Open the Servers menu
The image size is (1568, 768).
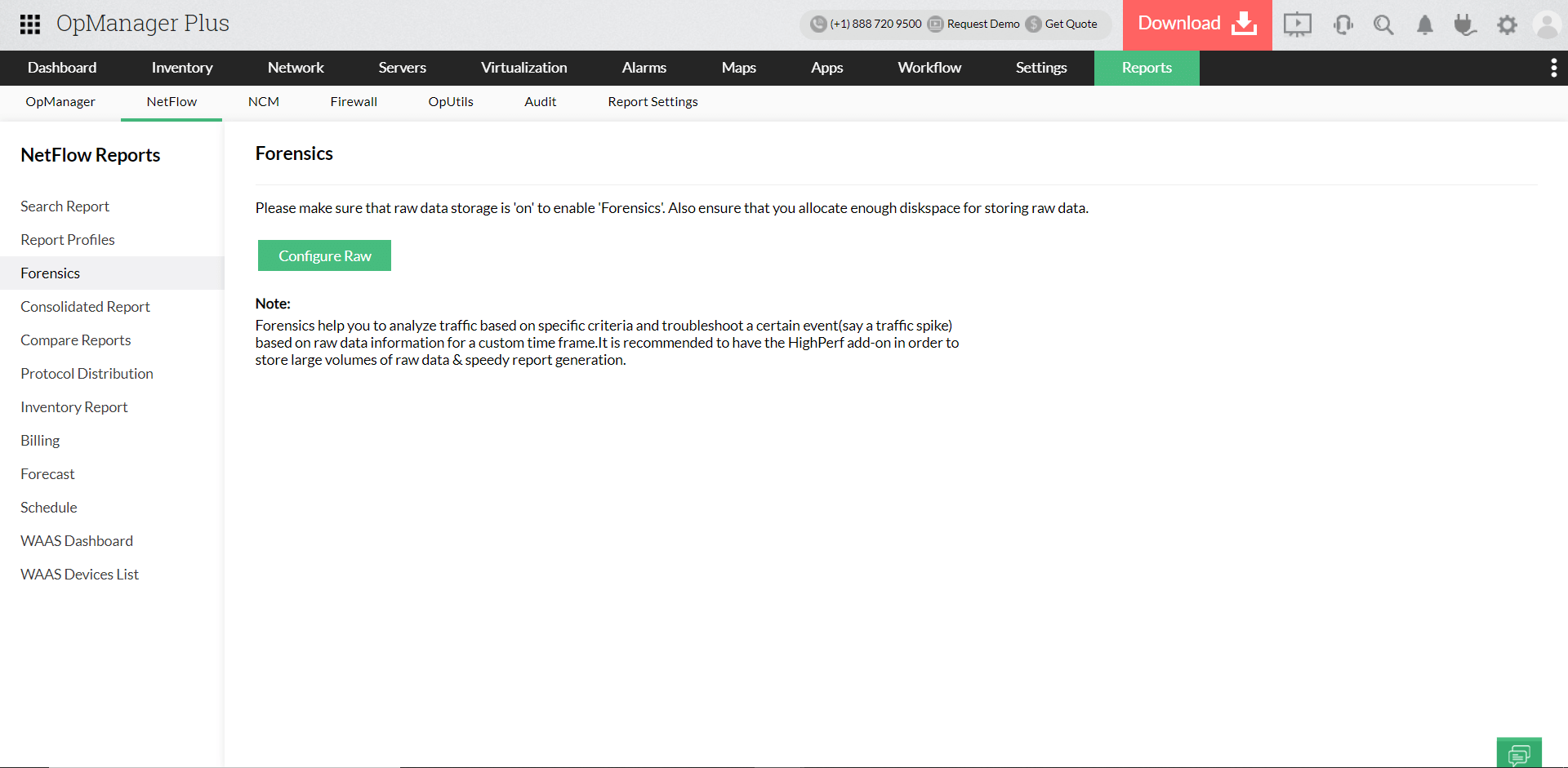[403, 68]
